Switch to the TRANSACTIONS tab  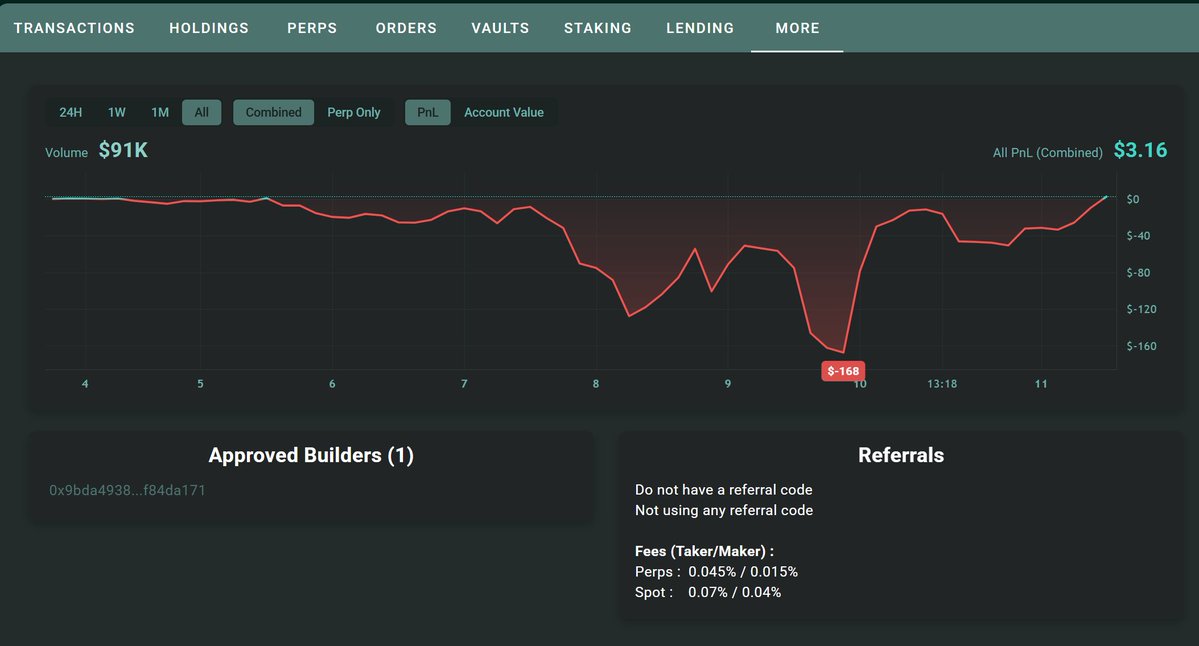point(73,28)
